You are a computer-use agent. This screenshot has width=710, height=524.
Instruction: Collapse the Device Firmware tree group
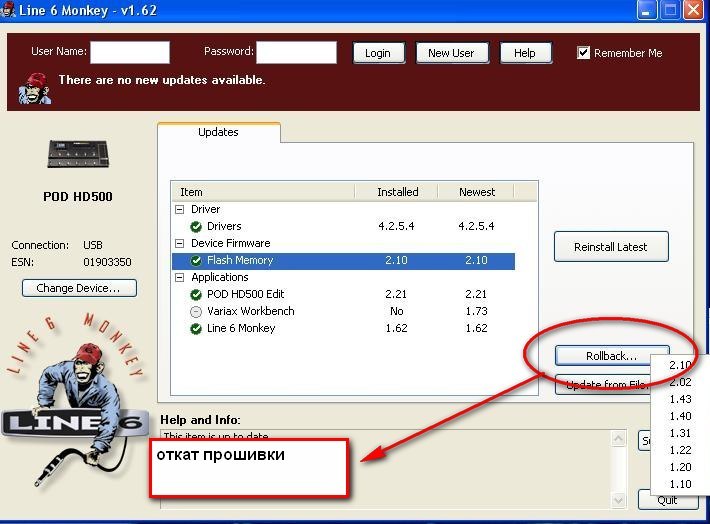(180, 244)
